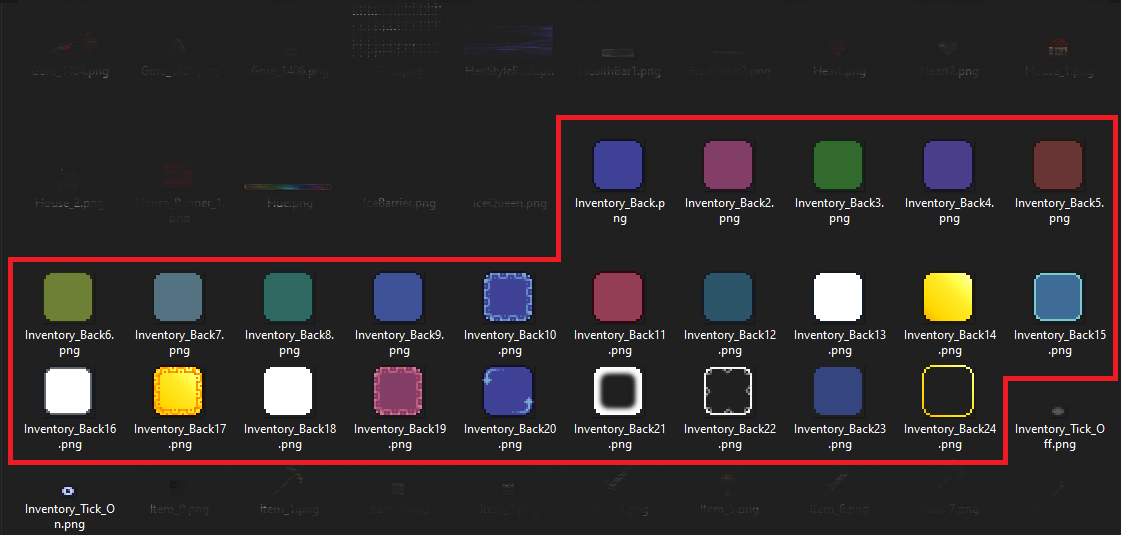The width and height of the screenshot is (1121, 535).
Task: Pick the pink Inventory_Back19.png file
Action: [x=398, y=391]
